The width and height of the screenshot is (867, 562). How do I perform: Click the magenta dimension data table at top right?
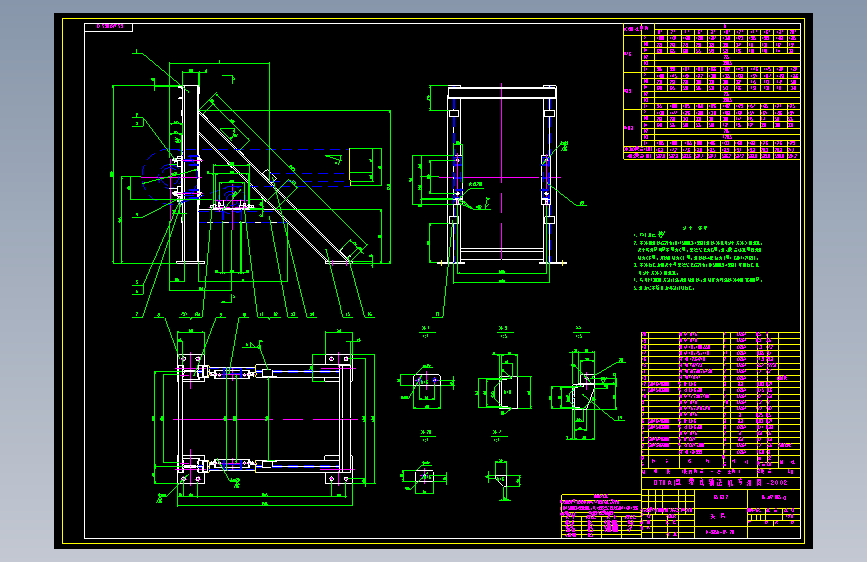(x=712, y=92)
